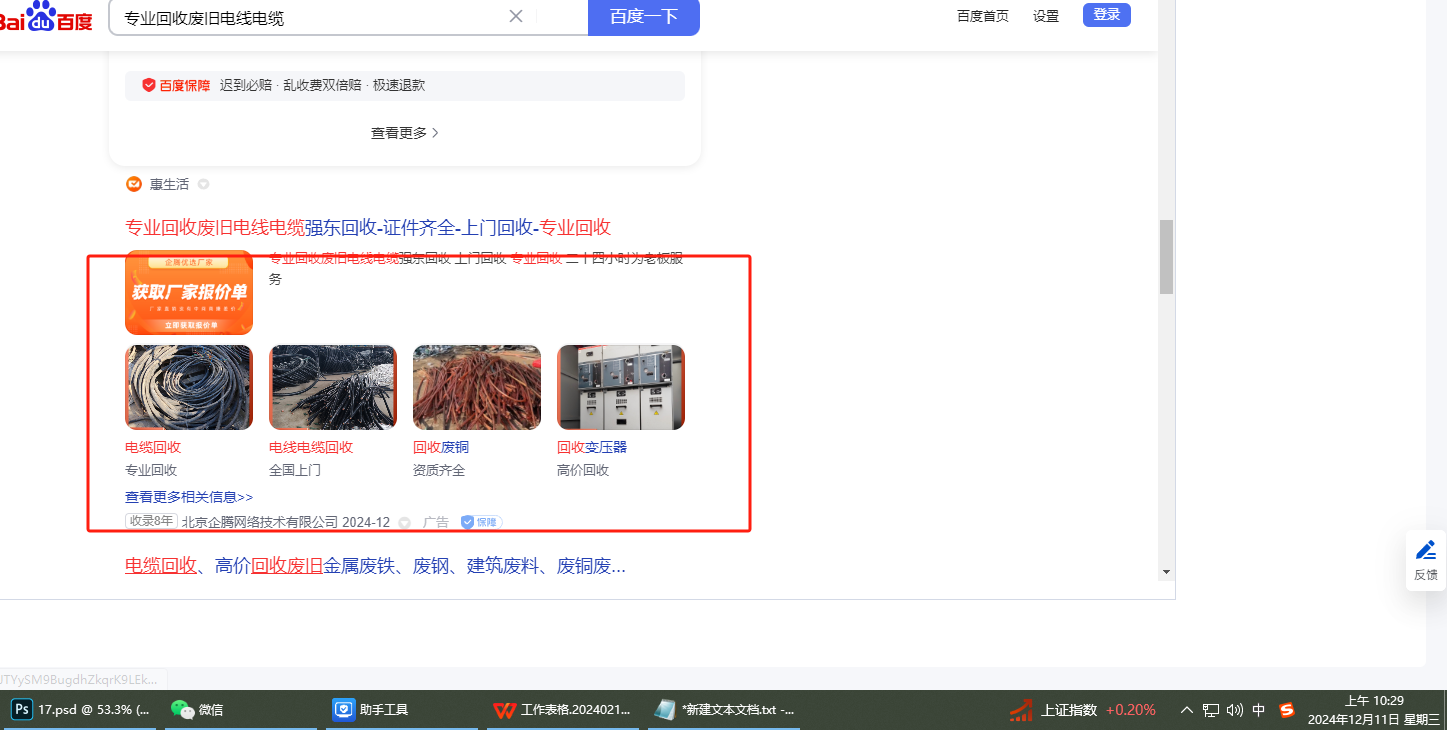Open the 电线电缆回收 photo thumbnail

point(333,387)
